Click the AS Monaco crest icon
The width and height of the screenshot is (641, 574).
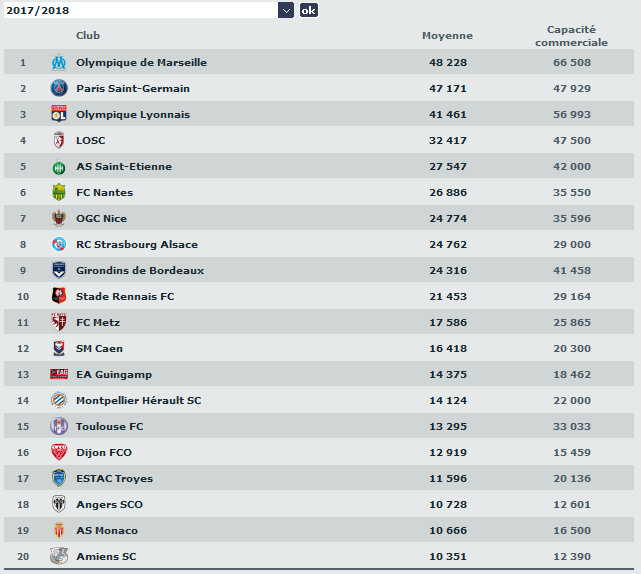(59, 530)
